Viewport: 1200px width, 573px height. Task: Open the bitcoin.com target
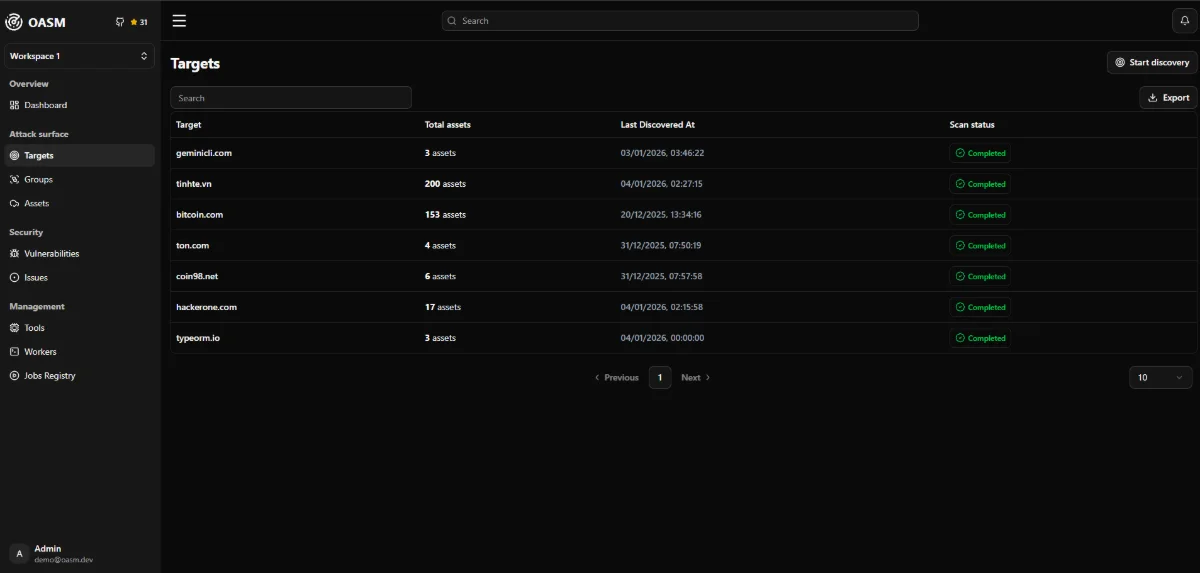(199, 215)
